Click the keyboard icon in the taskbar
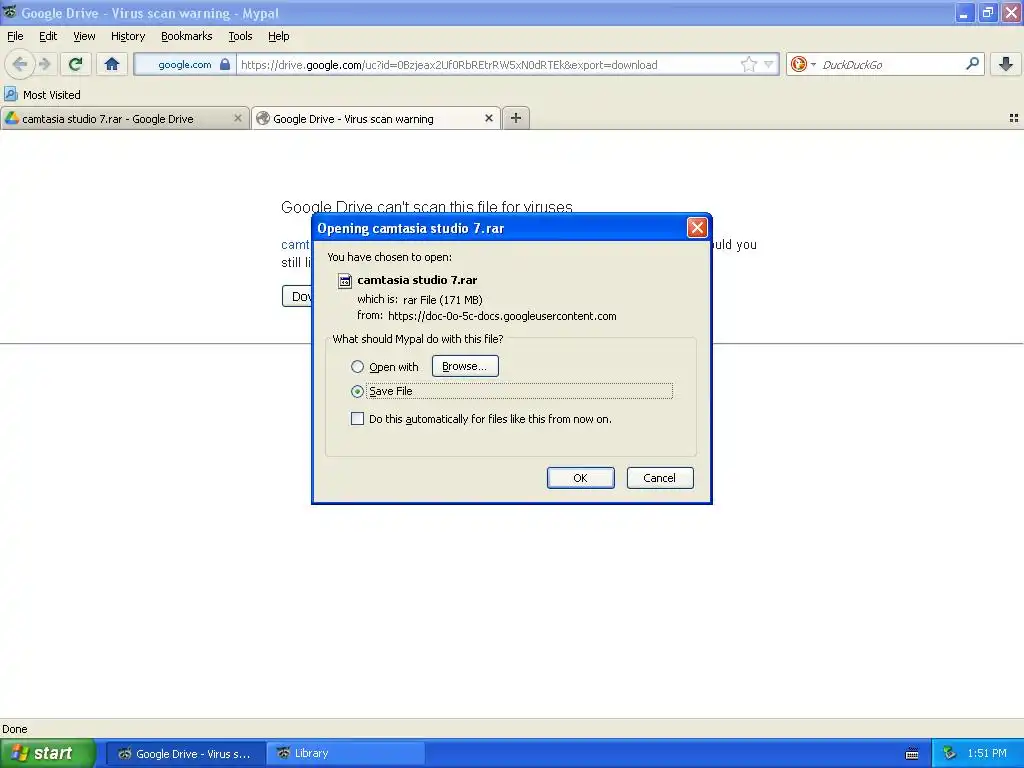Viewport: 1024px width, 768px height. click(x=912, y=754)
